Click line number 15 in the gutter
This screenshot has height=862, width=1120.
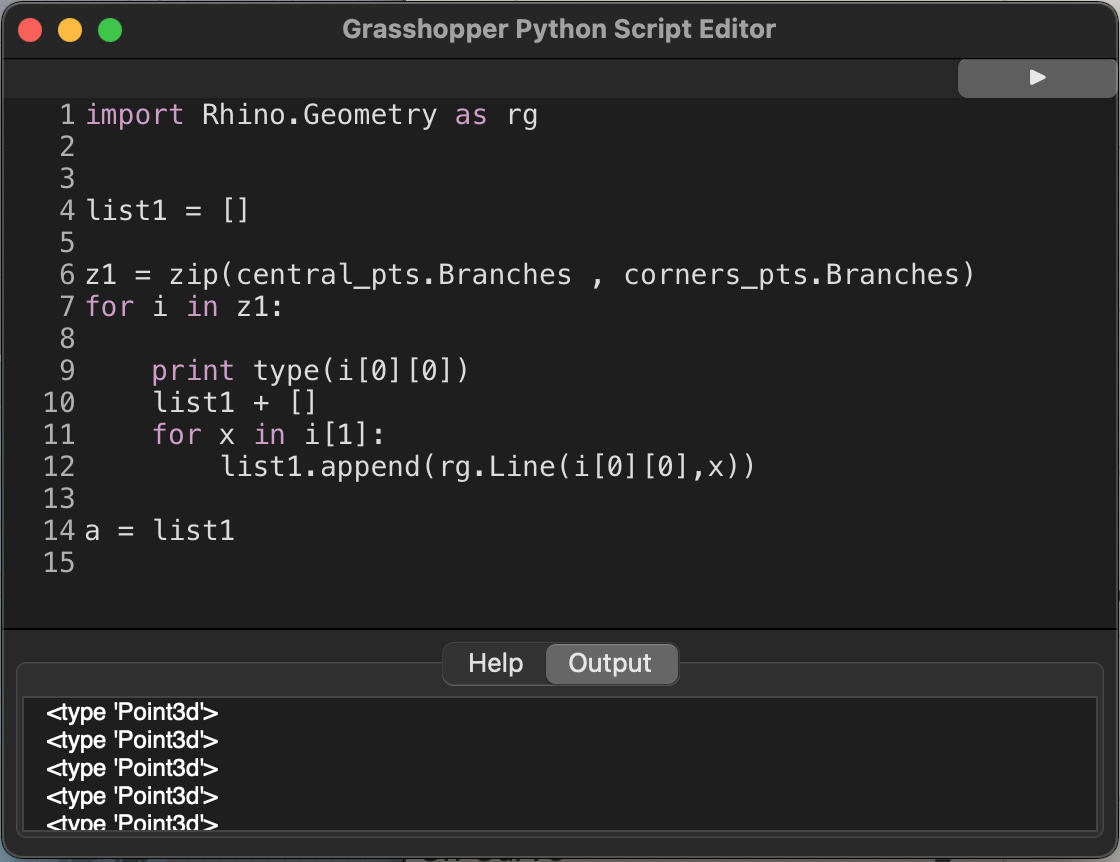pos(59,563)
